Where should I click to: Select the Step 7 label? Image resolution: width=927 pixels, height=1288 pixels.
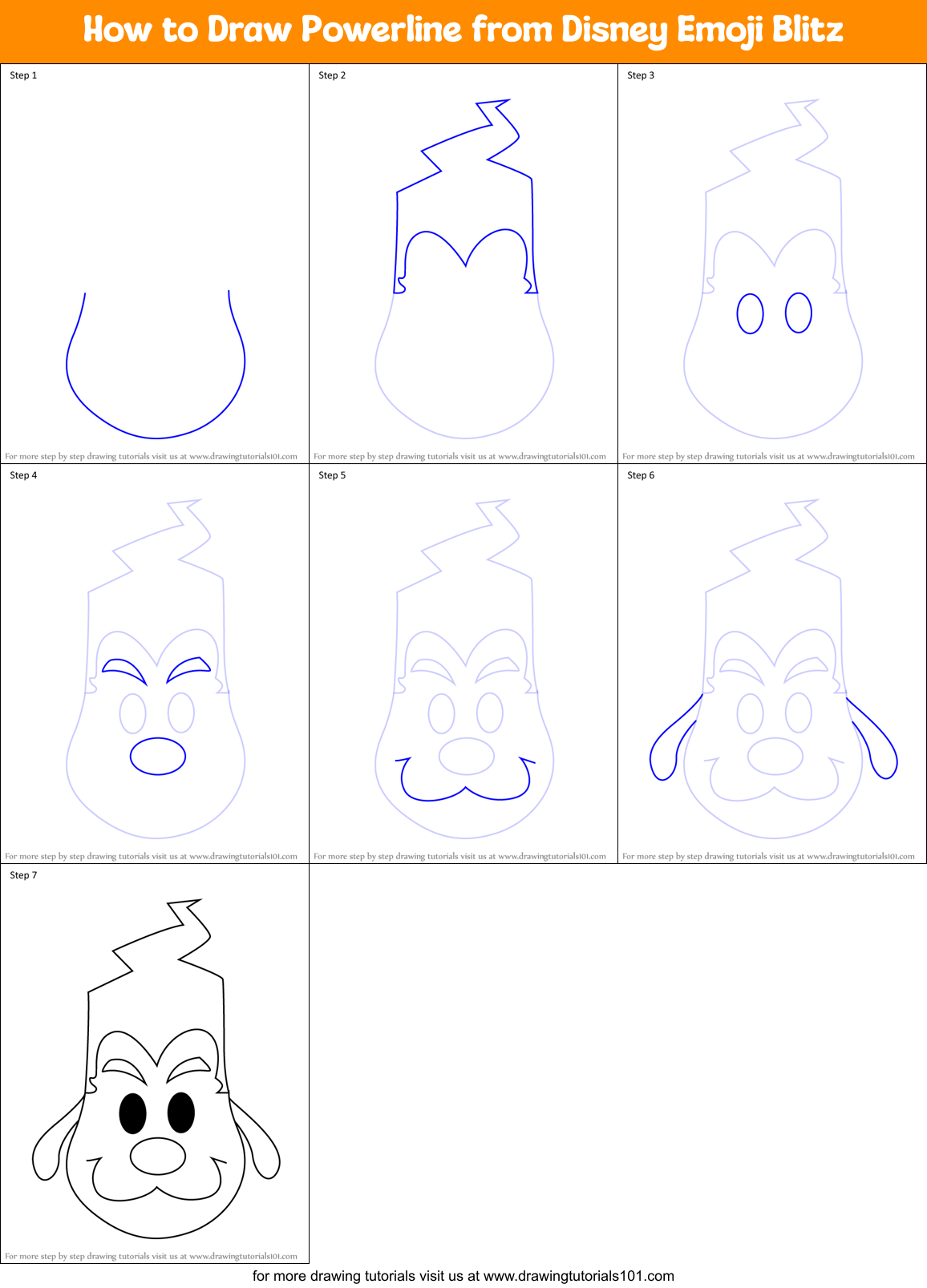[x=23, y=875]
